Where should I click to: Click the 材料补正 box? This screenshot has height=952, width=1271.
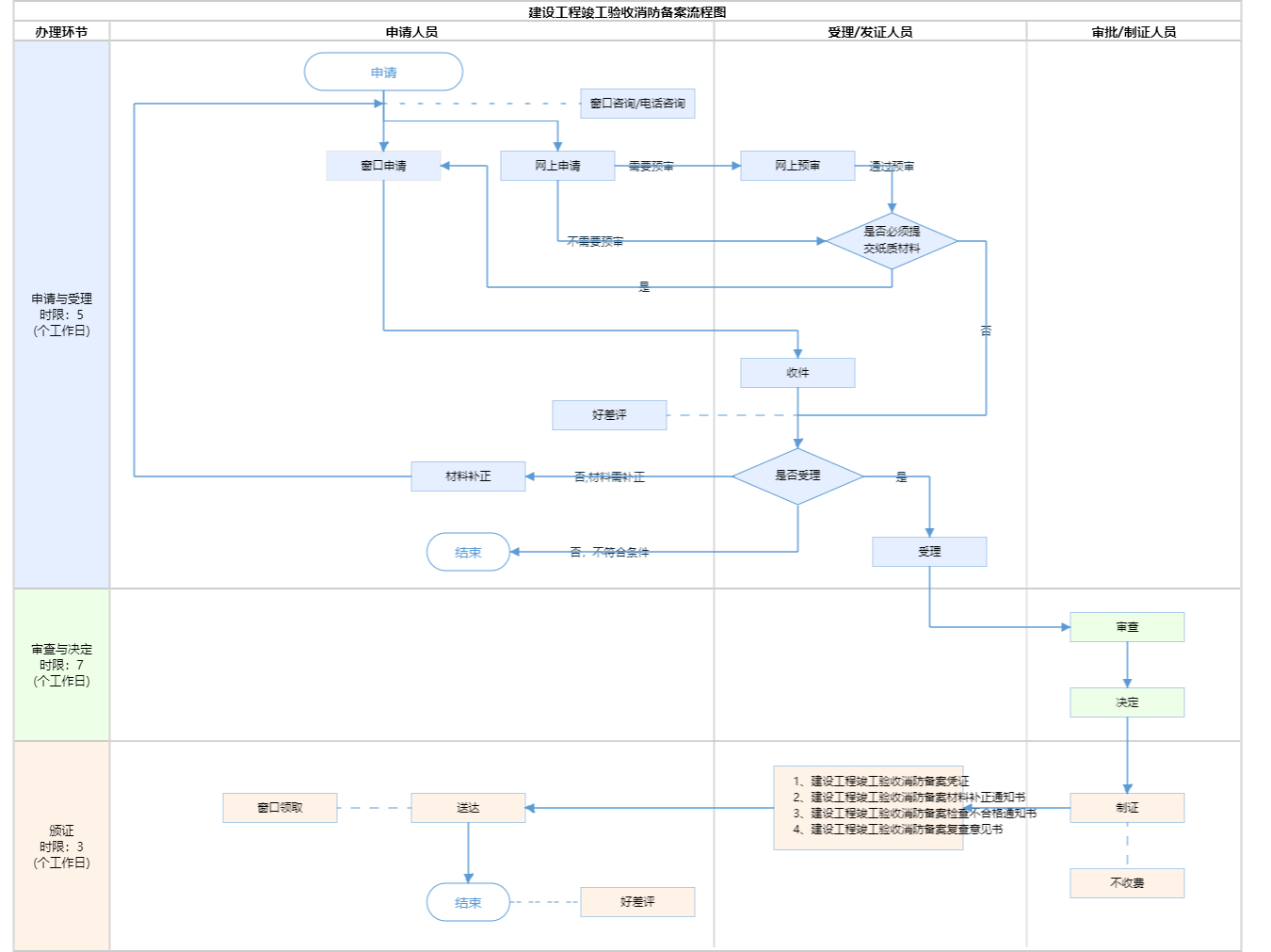click(468, 476)
